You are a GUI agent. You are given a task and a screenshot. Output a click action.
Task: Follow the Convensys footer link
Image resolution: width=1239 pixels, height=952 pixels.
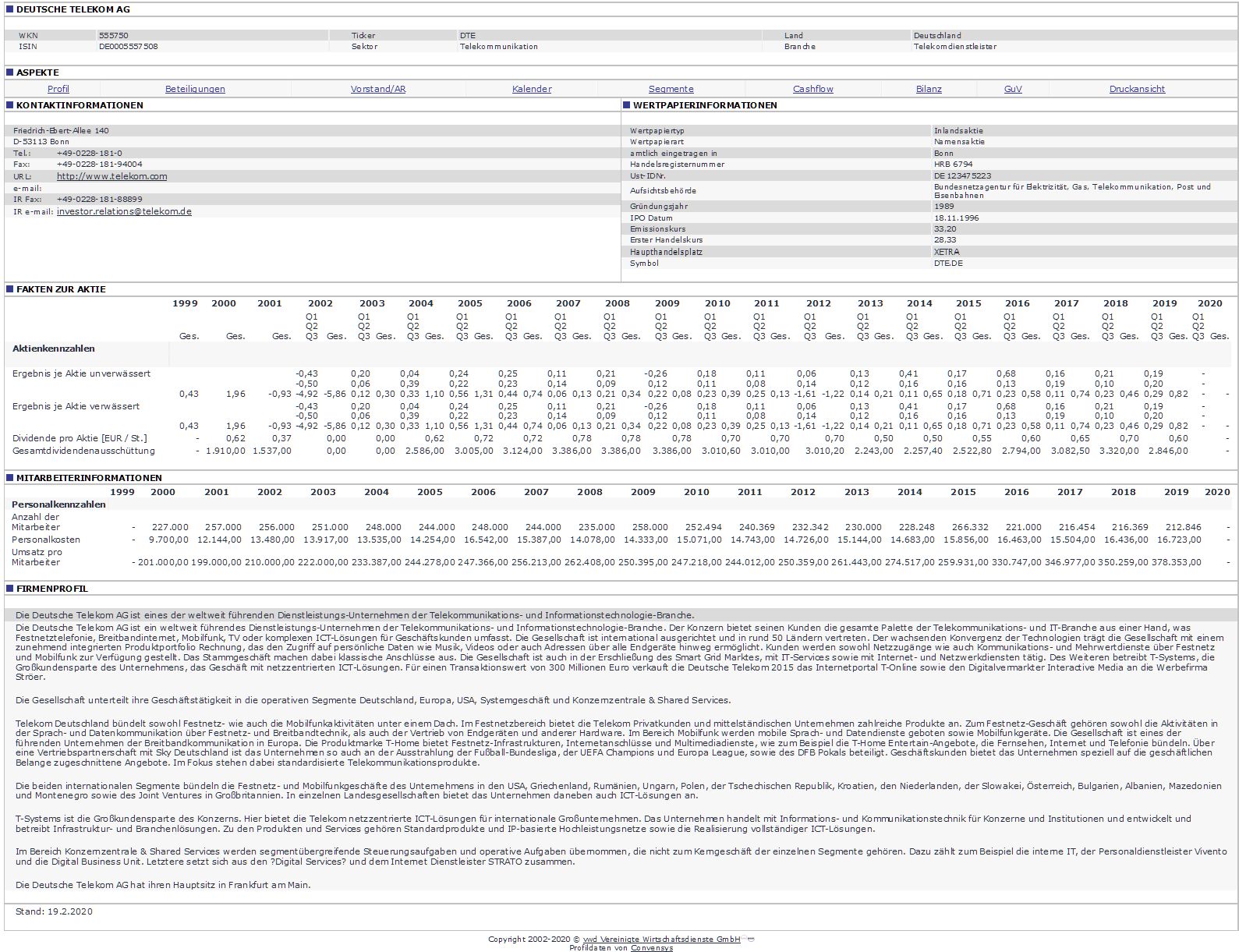tap(652, 948)
